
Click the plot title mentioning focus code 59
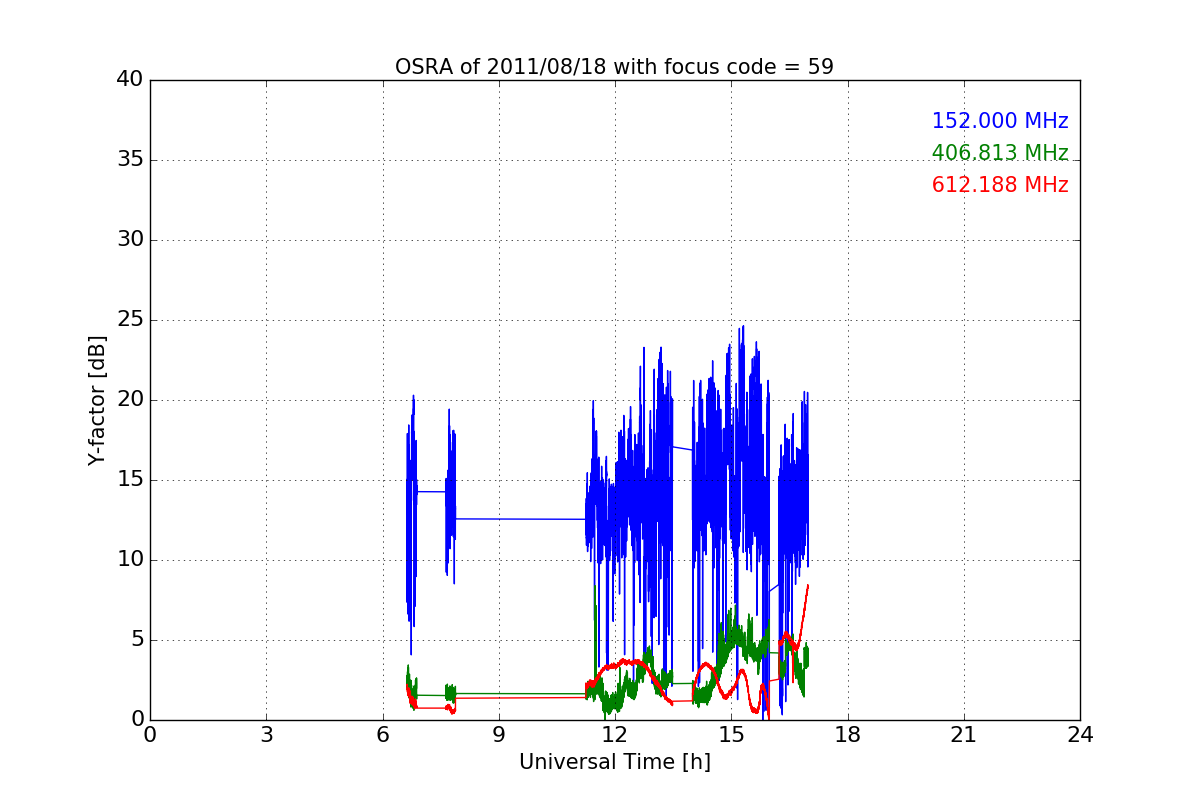pos(614,67)
